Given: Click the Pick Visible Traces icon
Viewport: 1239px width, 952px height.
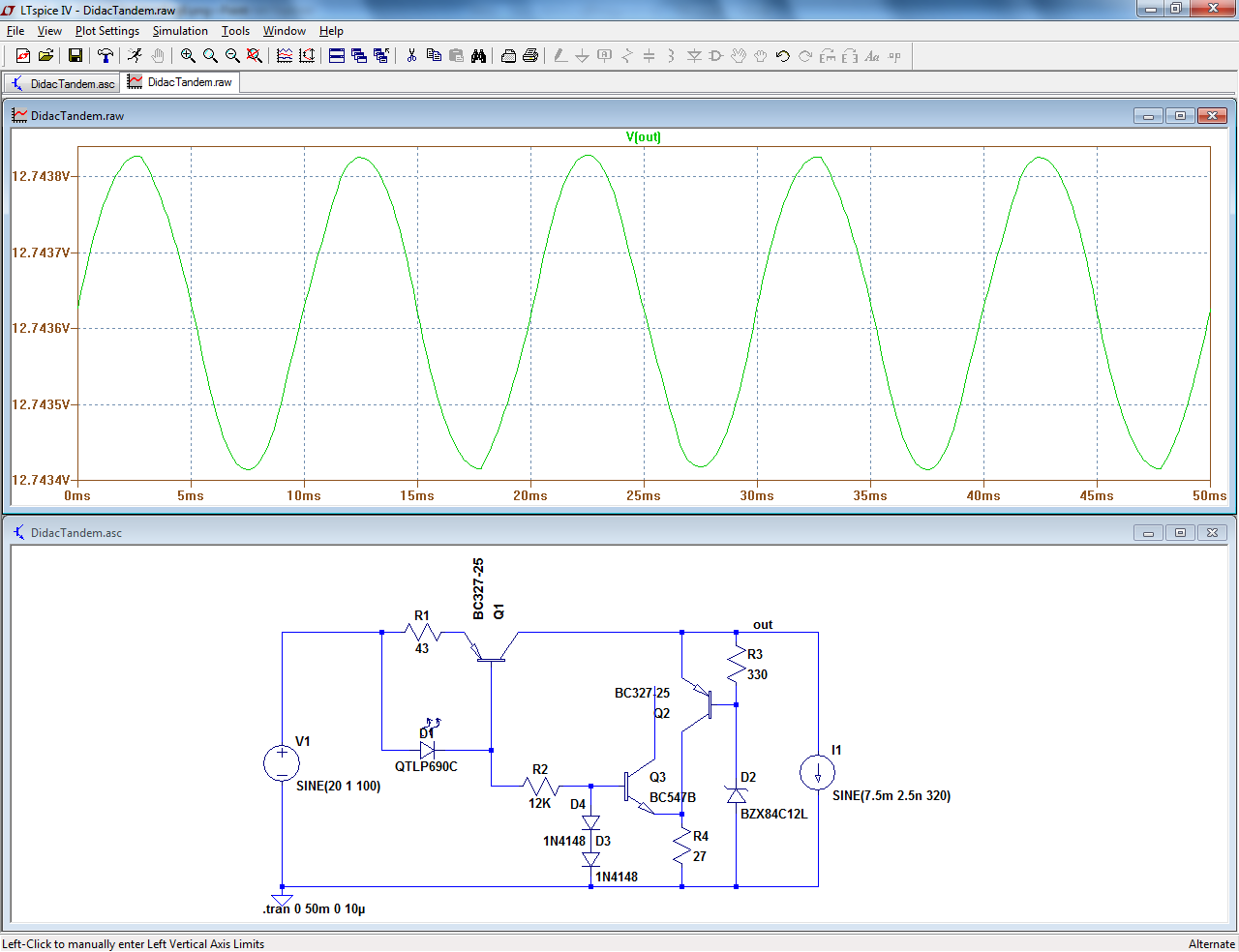Looking at the screenshot, I should tap(285, 56).
